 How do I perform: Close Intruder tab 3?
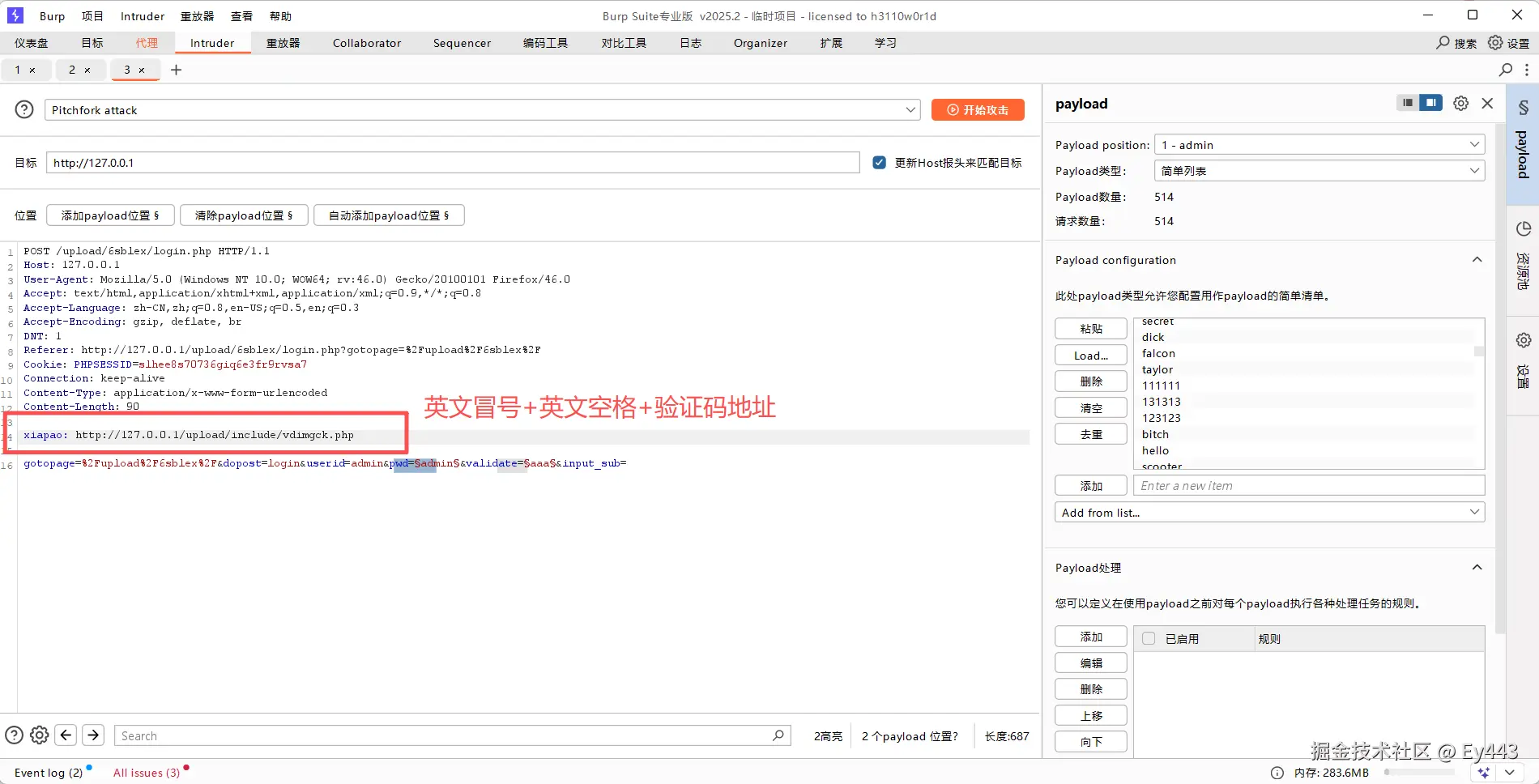click(142, 70)
